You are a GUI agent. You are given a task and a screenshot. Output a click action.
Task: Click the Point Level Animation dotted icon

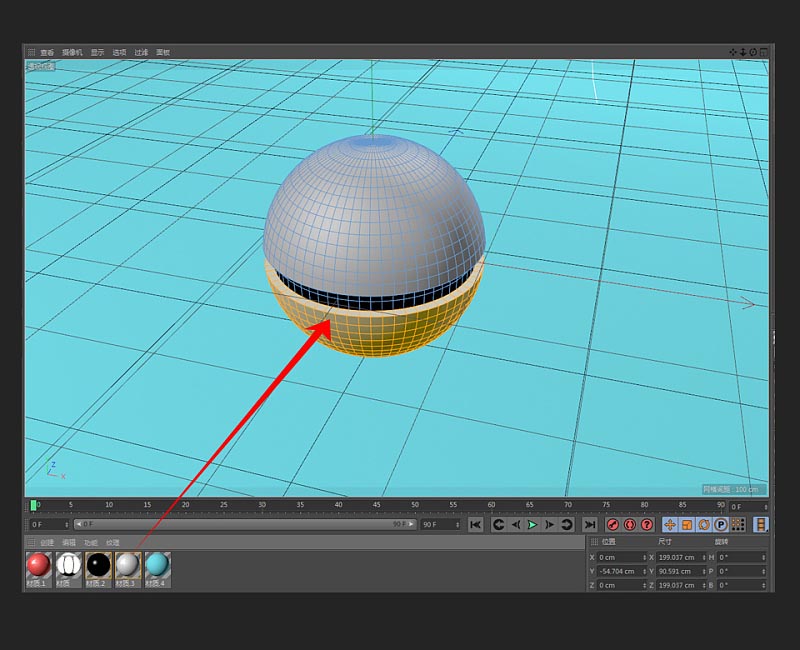[737, 524]
